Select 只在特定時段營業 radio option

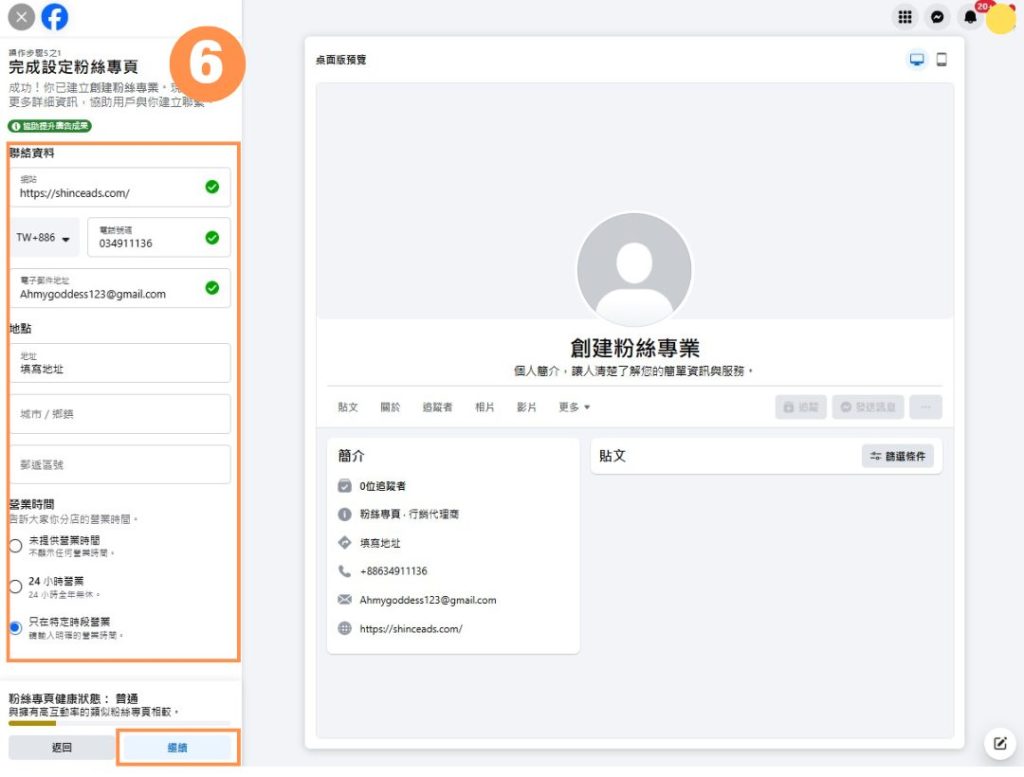(x=15, y=627)
